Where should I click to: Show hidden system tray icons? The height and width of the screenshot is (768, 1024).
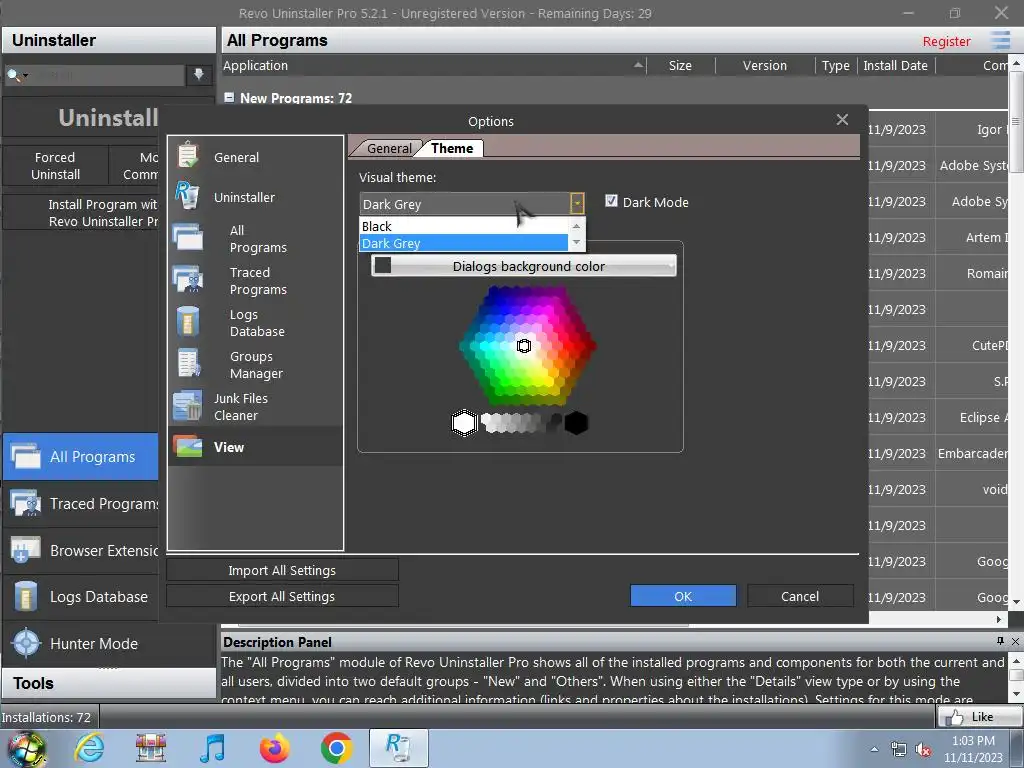pyautogui.click(x=874, y=750)
